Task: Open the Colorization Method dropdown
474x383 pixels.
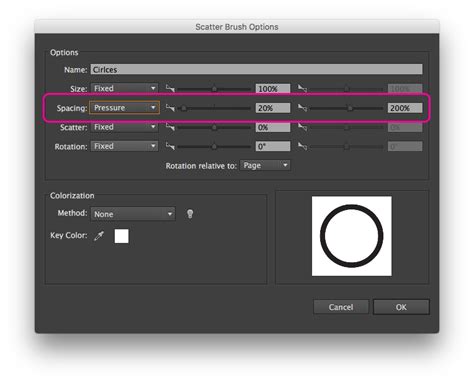Action: (x=133, y=214)
